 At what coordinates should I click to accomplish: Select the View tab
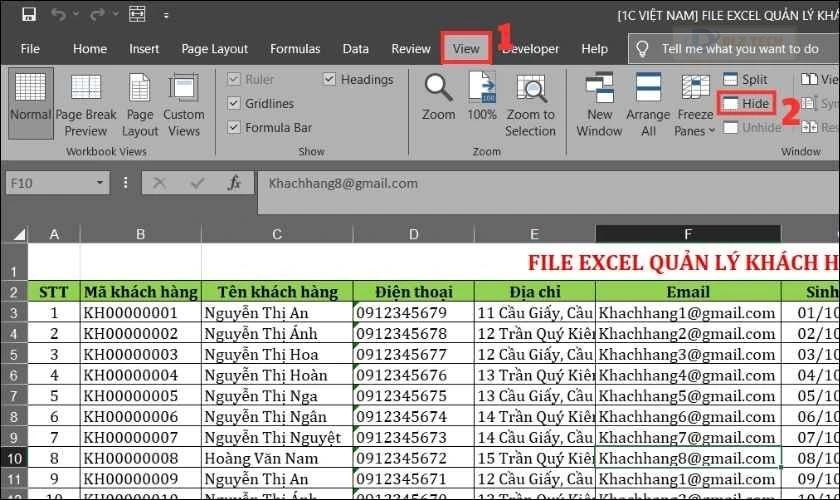tap(466, 49)
